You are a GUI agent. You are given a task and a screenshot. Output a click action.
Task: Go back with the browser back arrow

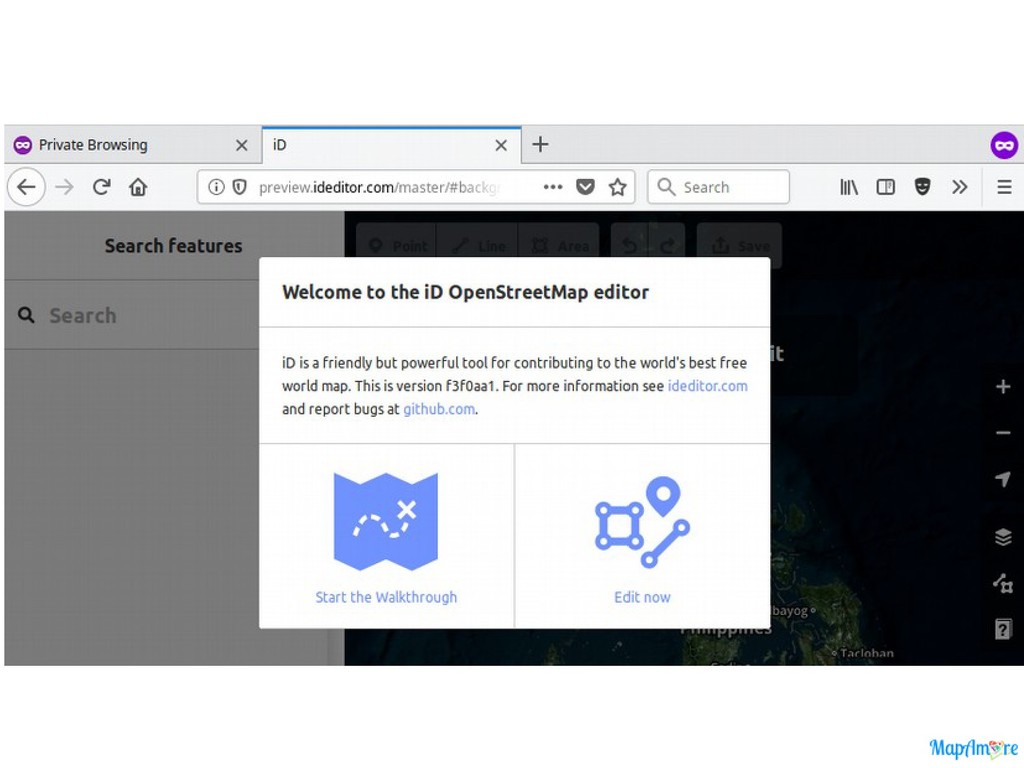[x=26, y=187]
